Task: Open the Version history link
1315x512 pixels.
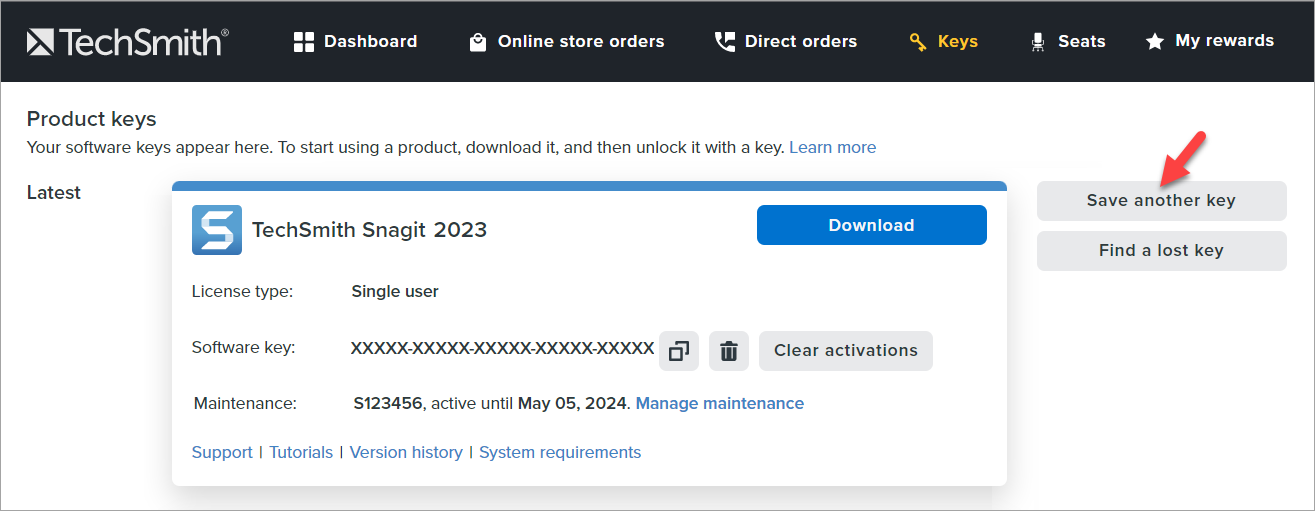Action: click(x=406, y=452)
